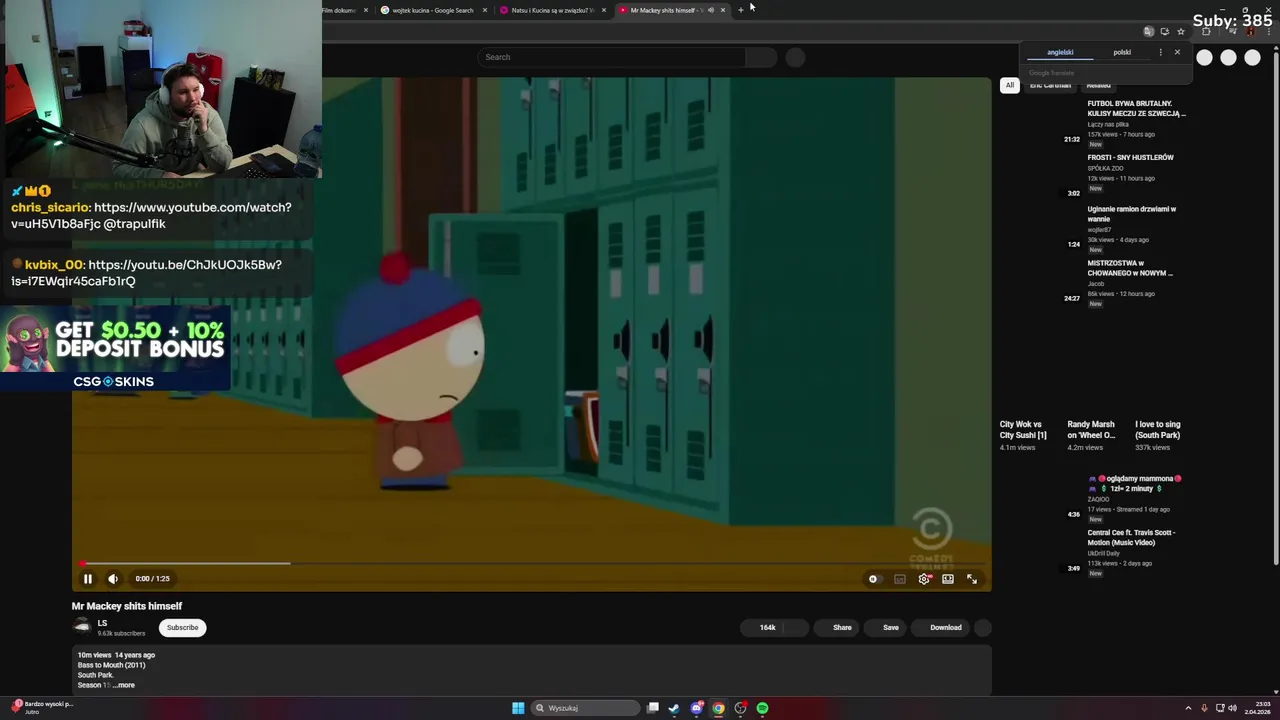This screenshot has height=720, width=1280.
Task: Select the All filter chip
Action: coord(1010,85)
